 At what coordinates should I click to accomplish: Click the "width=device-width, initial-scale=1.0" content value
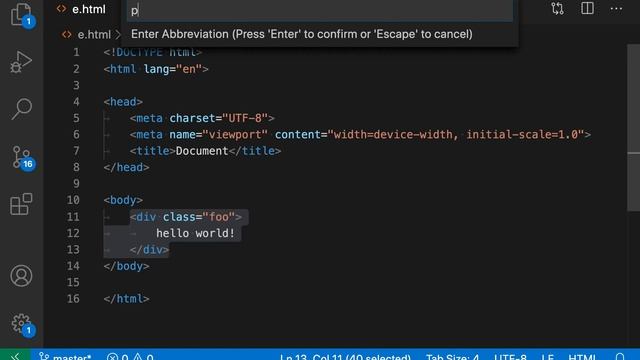coord(456,135)
